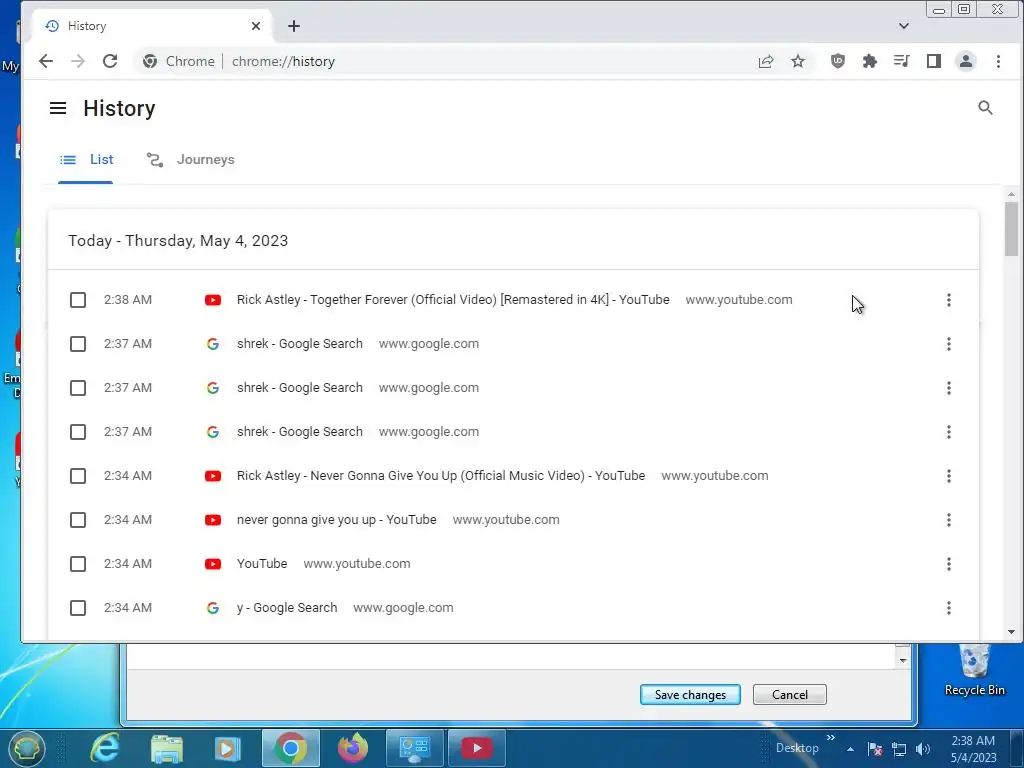Viewport: 1024px width, 768px height.
Task: Open the History hamburger menu
Action: (x=58, y=108)
